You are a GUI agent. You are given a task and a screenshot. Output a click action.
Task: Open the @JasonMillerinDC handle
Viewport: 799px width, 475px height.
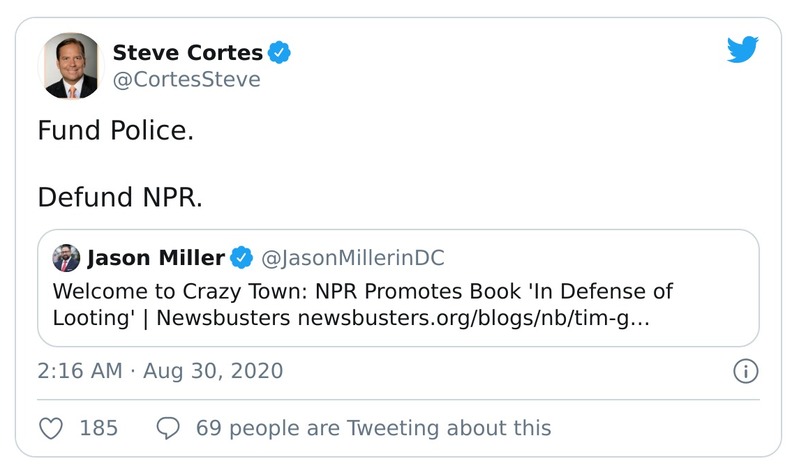click(x=352, y=258)
